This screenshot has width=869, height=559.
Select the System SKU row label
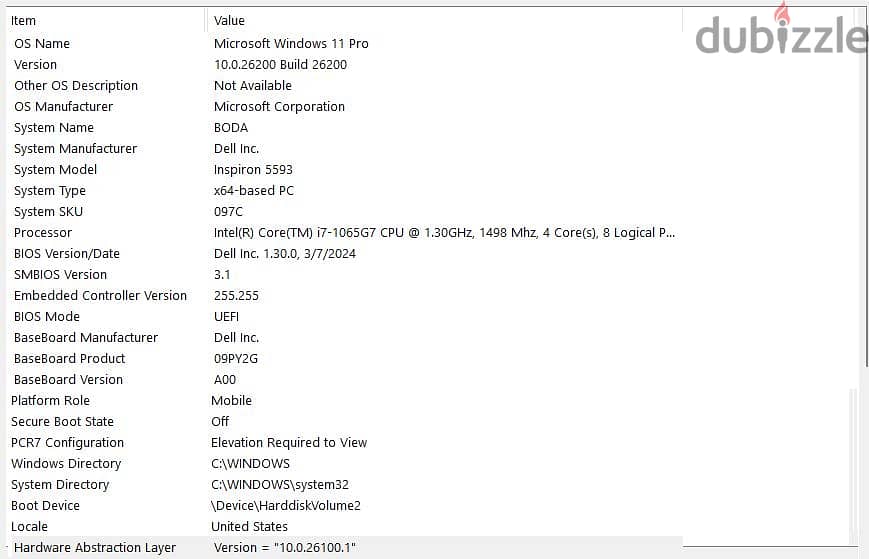48,212
